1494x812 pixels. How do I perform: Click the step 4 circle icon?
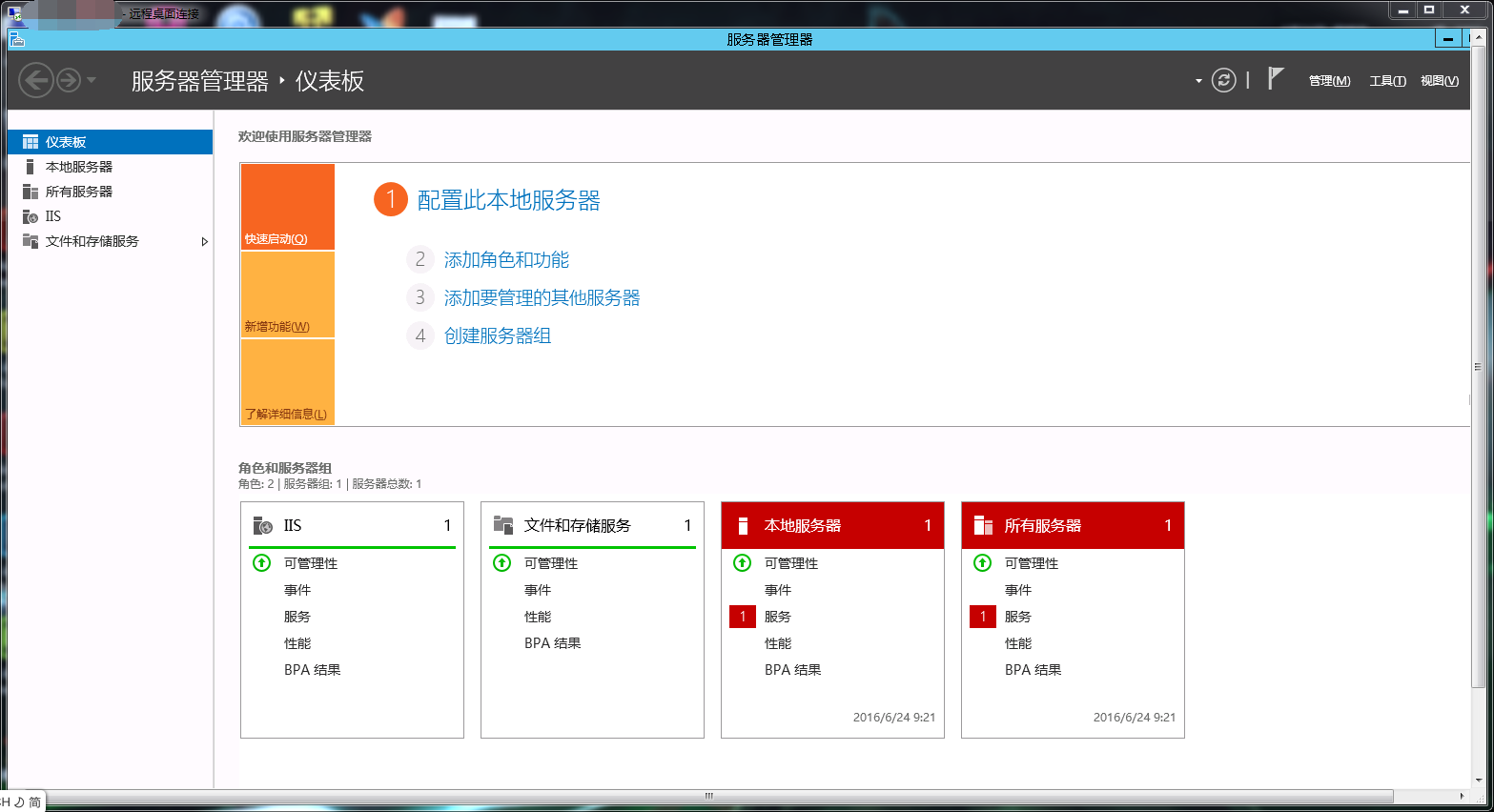tap(420, 335)
